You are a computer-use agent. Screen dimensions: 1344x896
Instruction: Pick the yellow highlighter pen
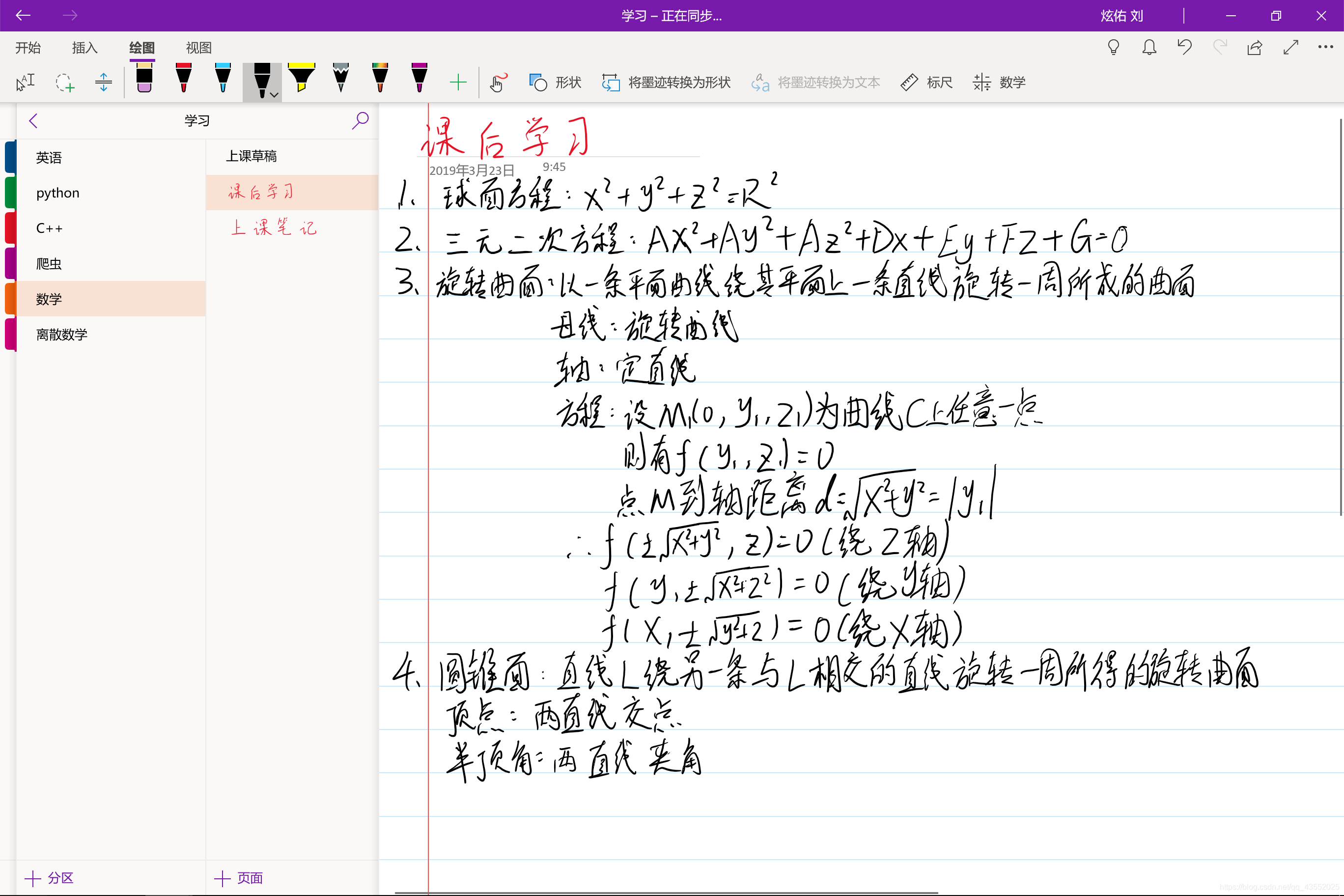pyautogui.click(x=301, y=78)
